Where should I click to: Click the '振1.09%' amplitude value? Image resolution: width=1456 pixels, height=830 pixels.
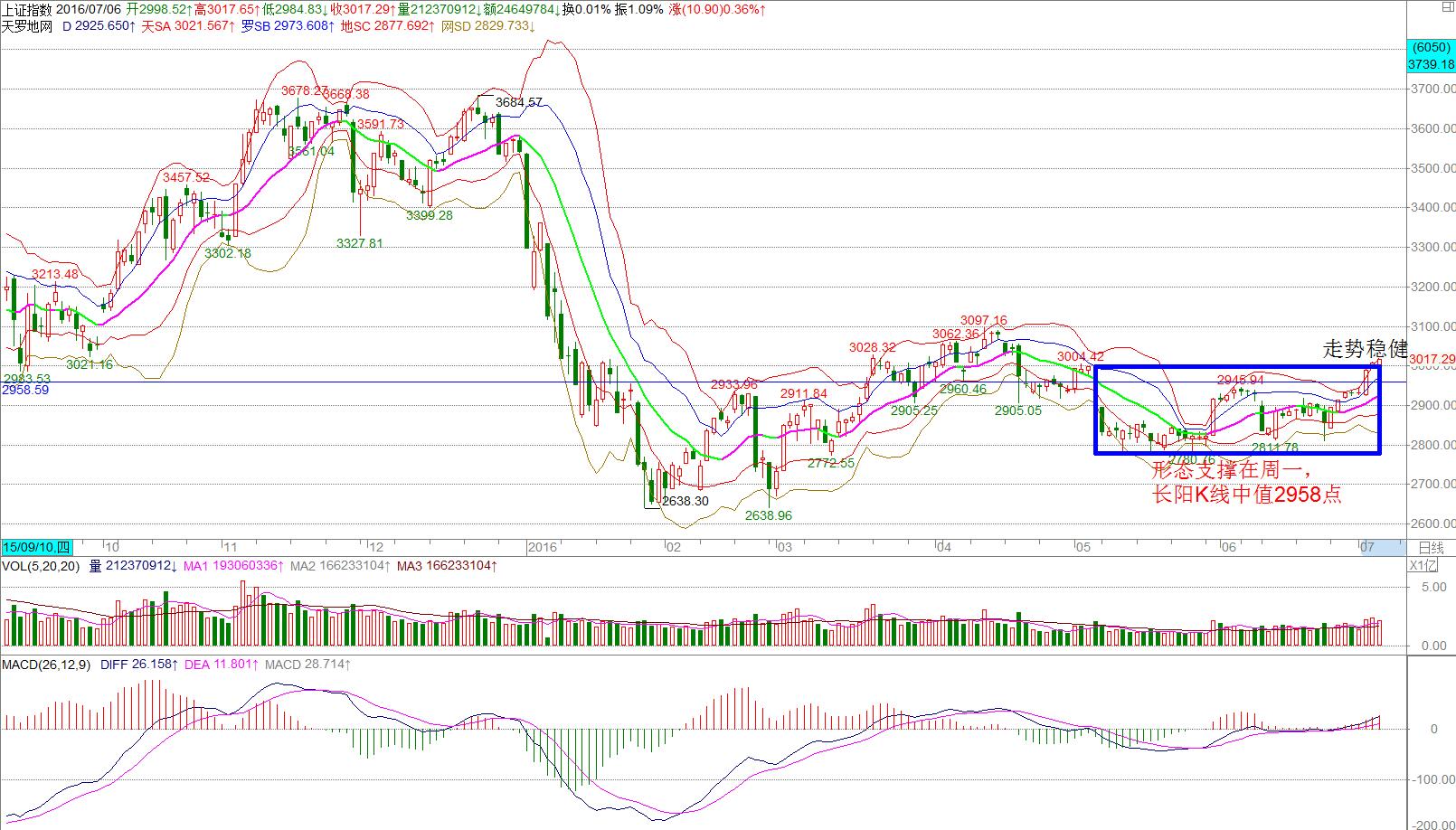(640, 9)
